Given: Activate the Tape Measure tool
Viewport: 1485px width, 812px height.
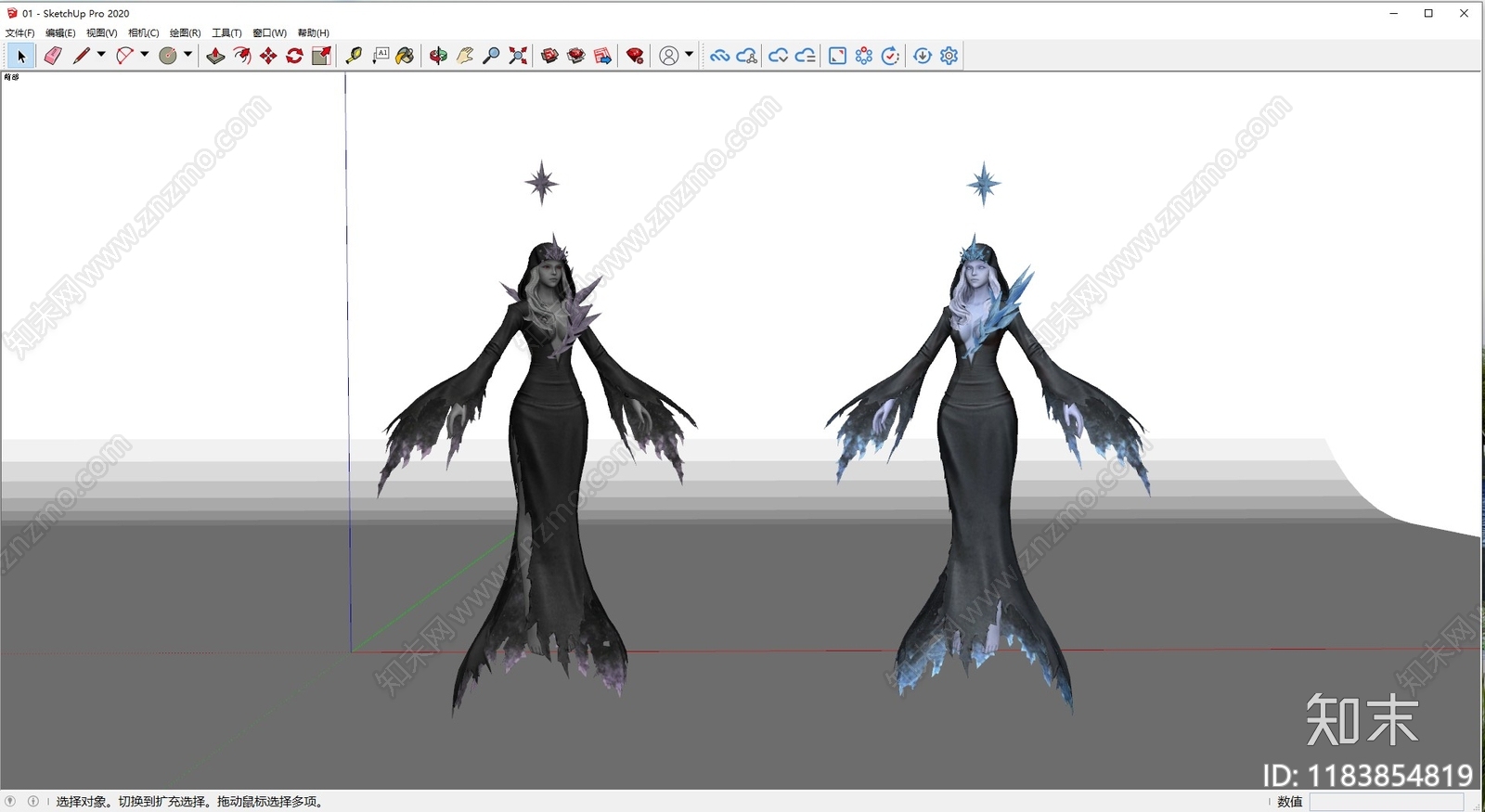Looking at the screenshot, I should coord(354,56).
